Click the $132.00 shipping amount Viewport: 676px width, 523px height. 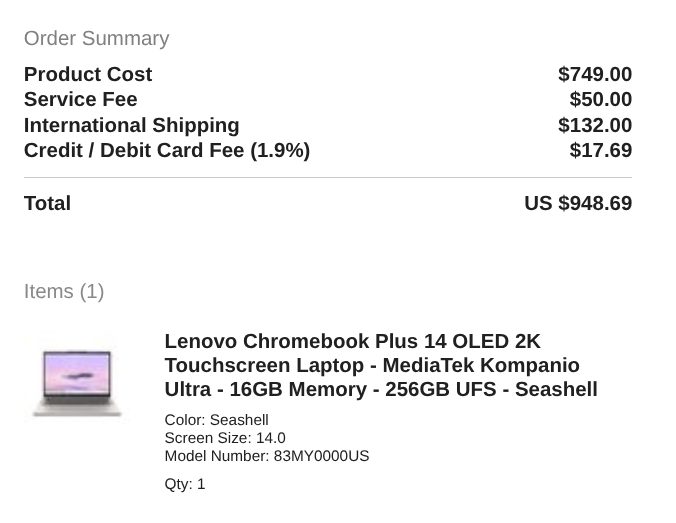595,125
